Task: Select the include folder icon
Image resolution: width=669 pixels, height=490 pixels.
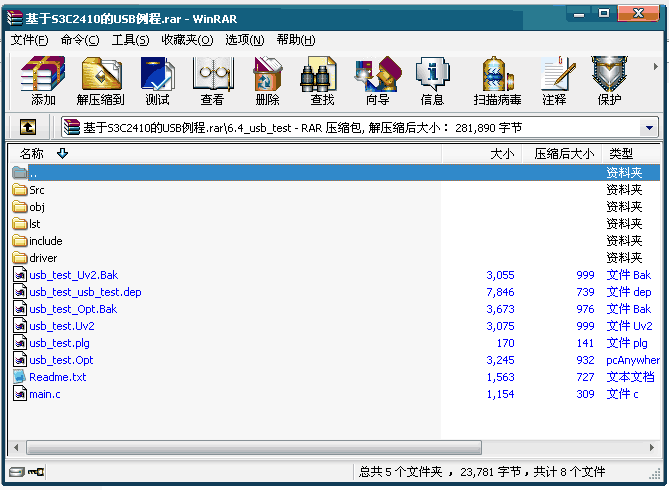Action: 20,241
